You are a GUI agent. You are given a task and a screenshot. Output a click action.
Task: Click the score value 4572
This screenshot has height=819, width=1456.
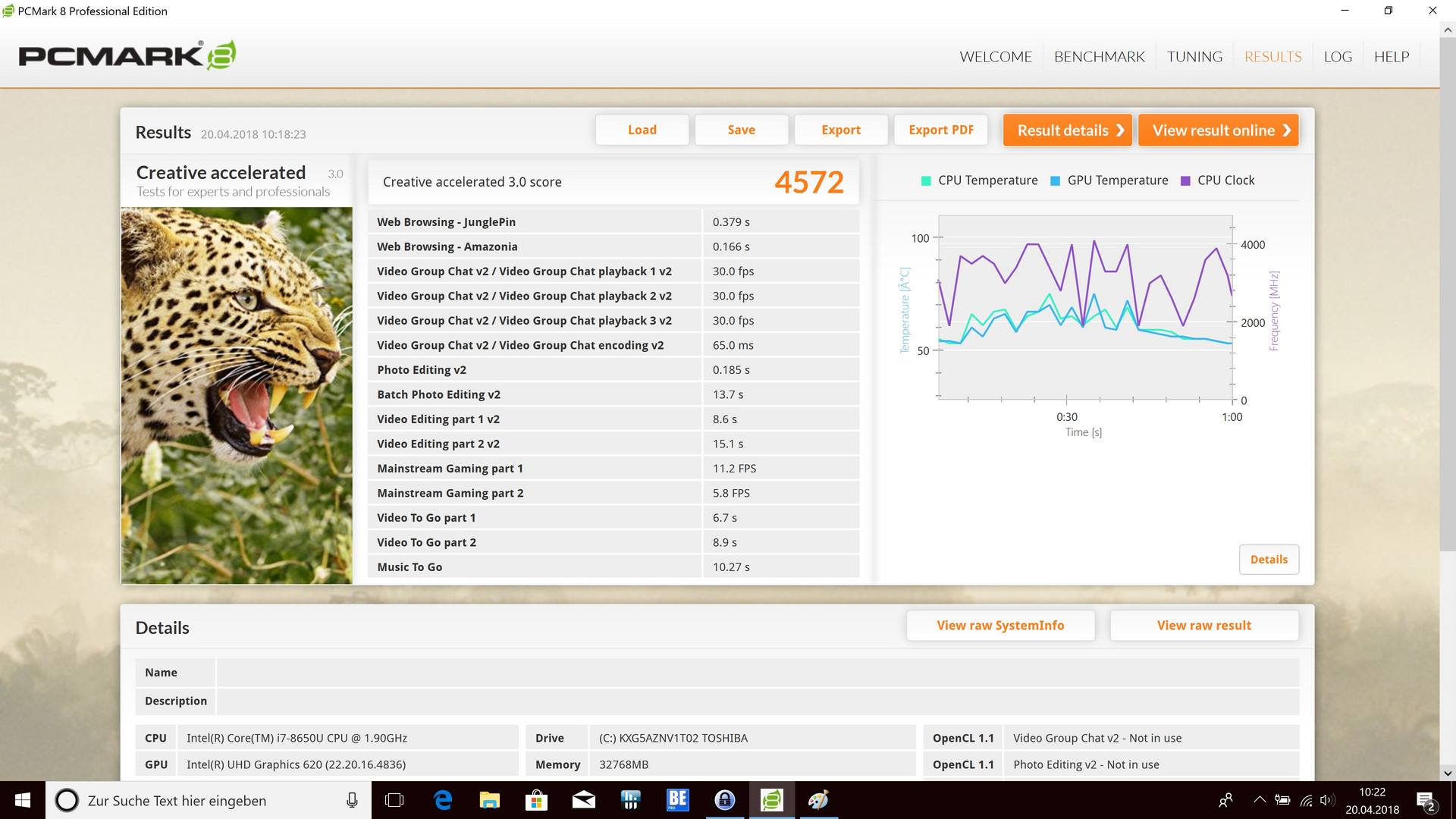tap(809, 182)
